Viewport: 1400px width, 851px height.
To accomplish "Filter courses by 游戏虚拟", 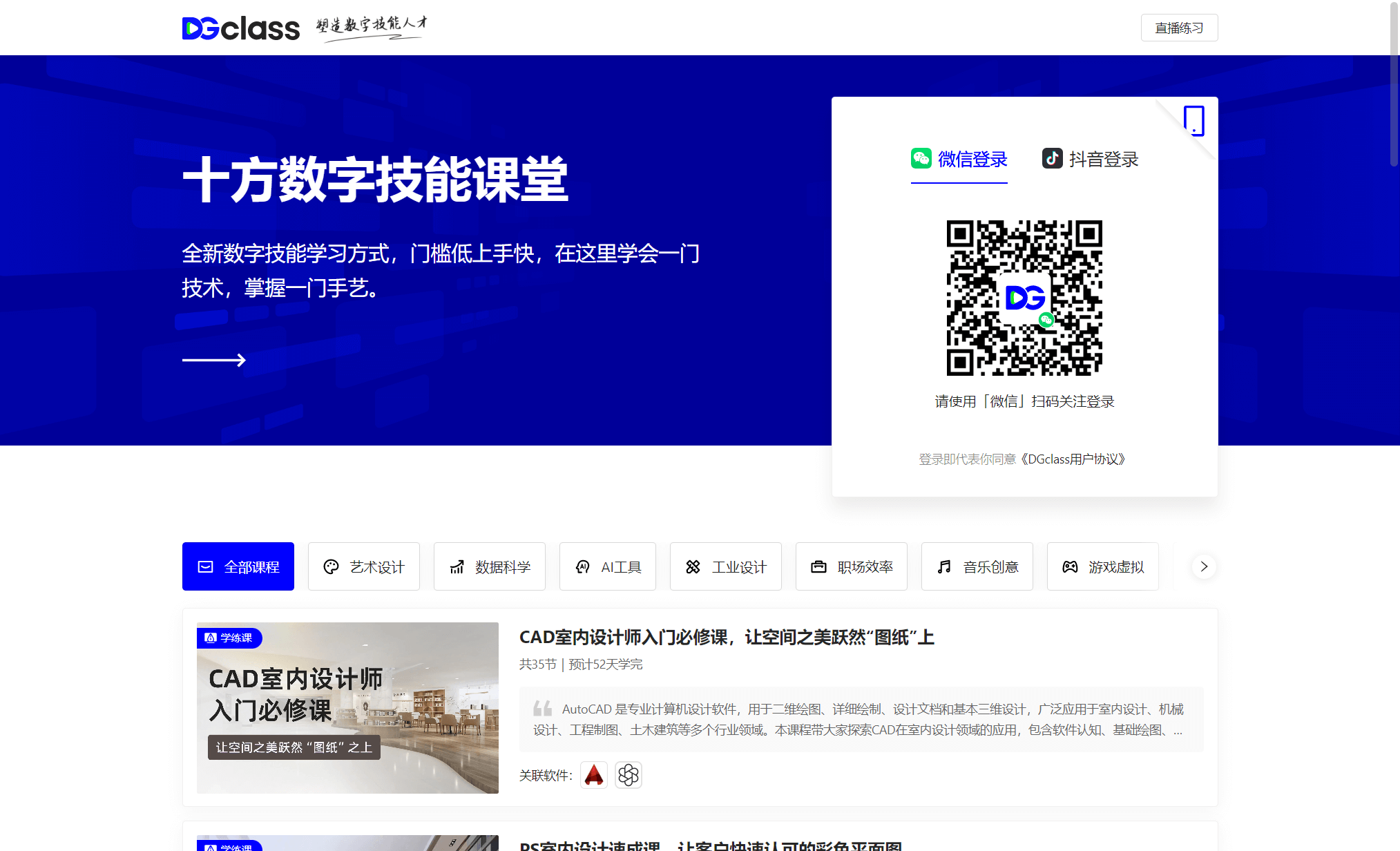I will 1102,566.
